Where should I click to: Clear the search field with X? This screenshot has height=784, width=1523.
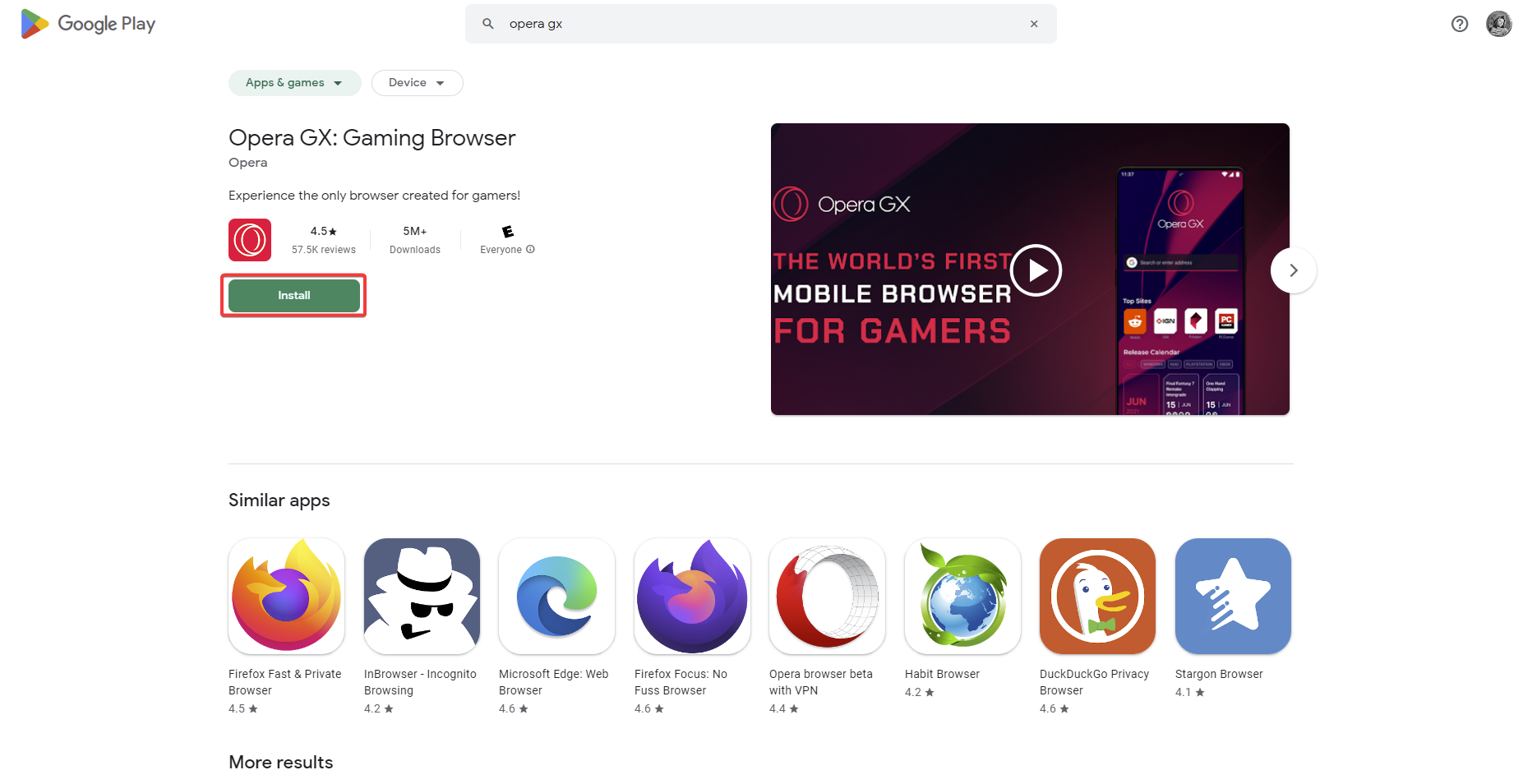(1034, 24)
